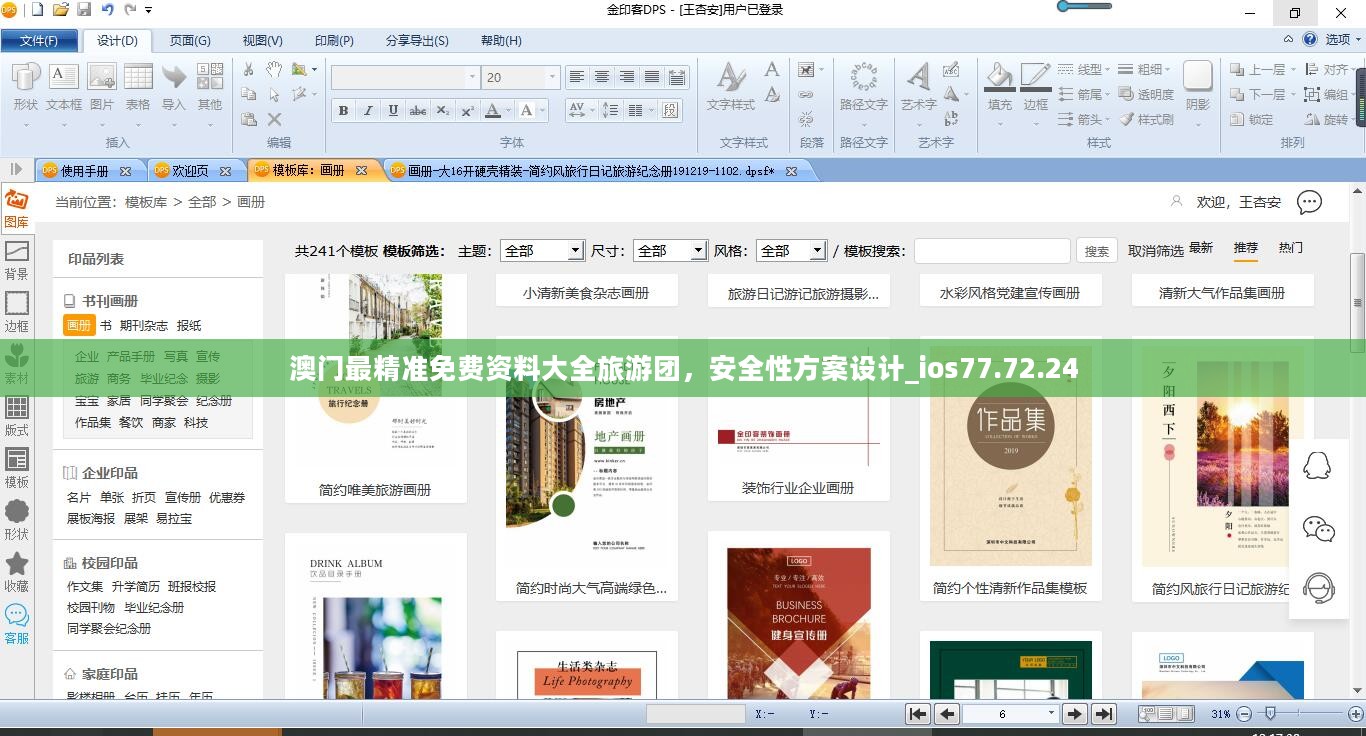1366x736 pixels.
Task: Open the 文件(F) menu
Action: pos(38,41)
